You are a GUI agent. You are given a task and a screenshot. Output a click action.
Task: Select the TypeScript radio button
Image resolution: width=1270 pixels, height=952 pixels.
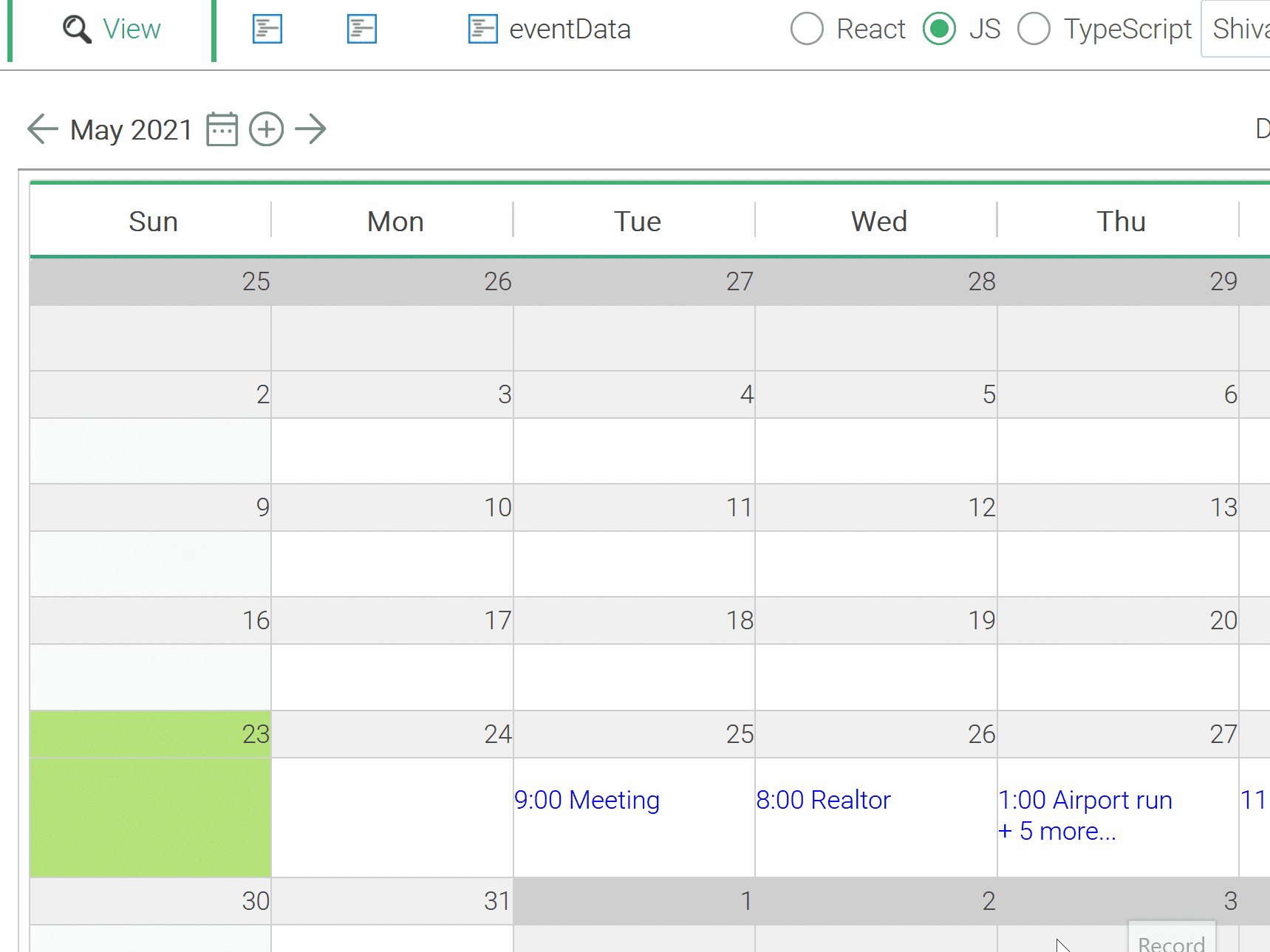pyautogui.click(x=1034, y=30)
